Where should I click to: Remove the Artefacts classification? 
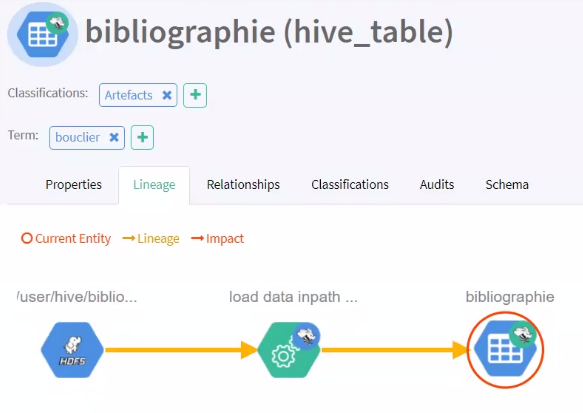[x=167, y=95]
